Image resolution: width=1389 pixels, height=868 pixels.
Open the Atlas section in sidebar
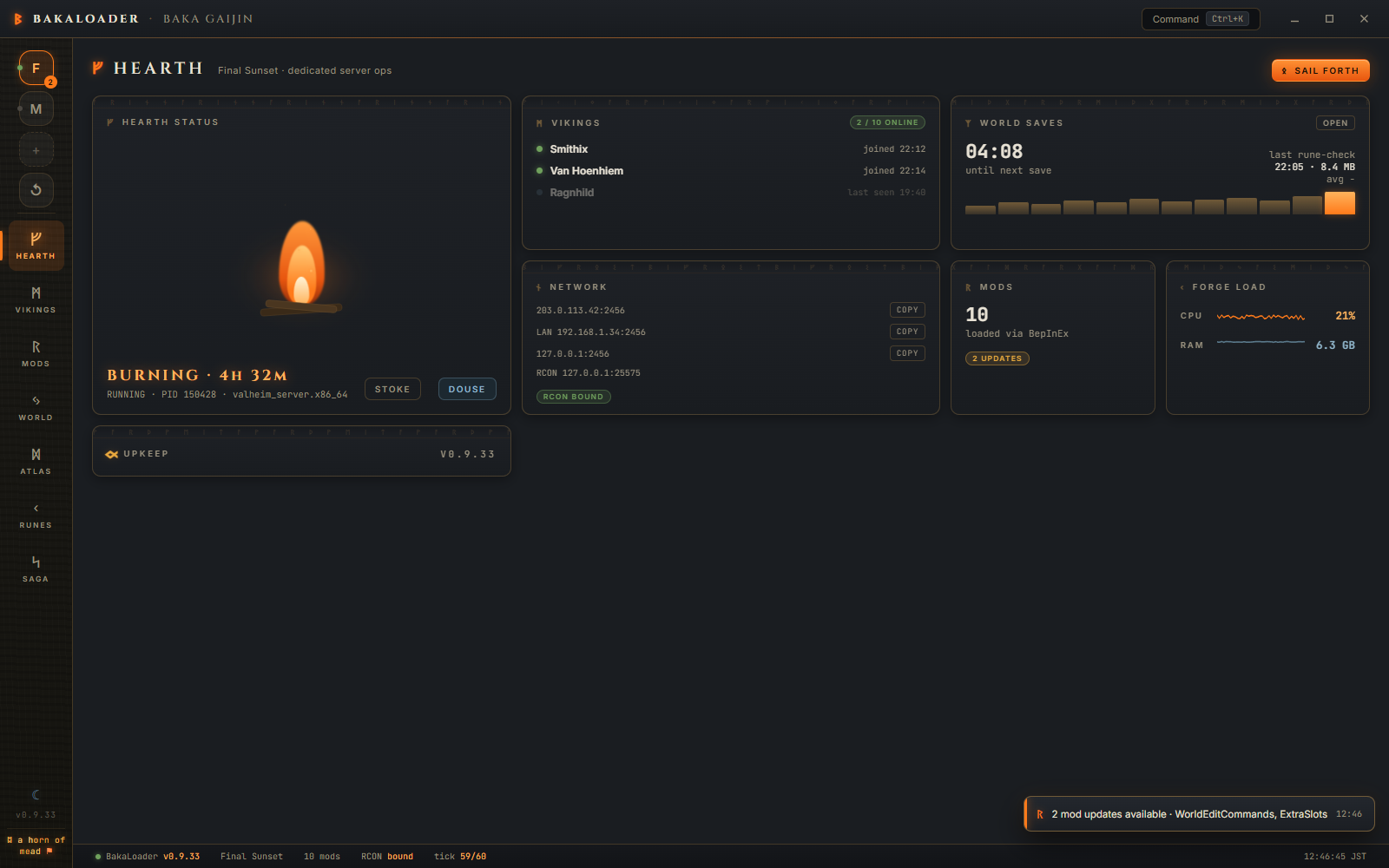36,461
